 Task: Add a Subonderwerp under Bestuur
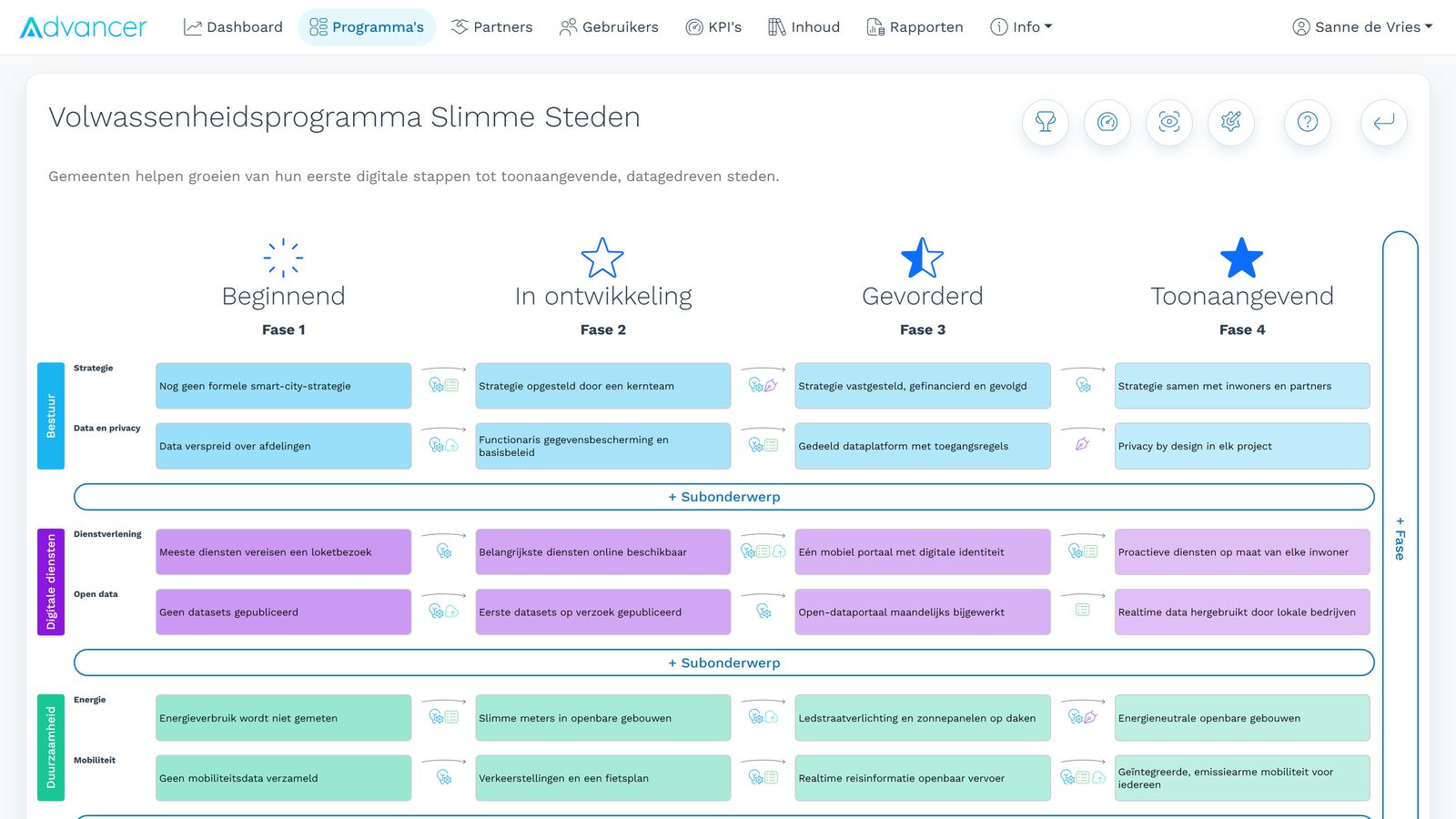pyautogui.click(x=724, y=497)
